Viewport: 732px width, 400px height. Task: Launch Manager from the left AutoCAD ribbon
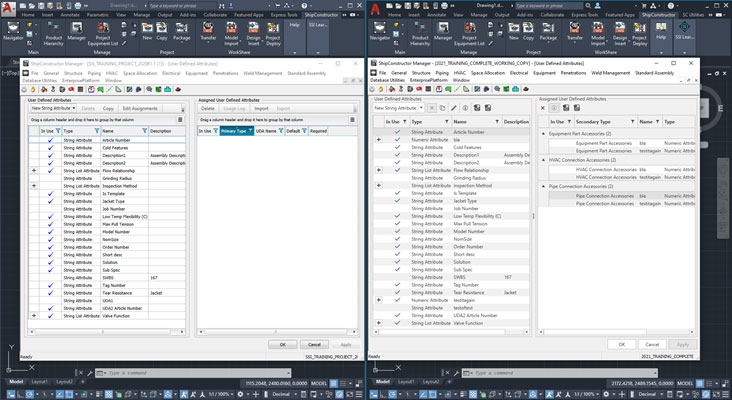[x=77, y=31]
